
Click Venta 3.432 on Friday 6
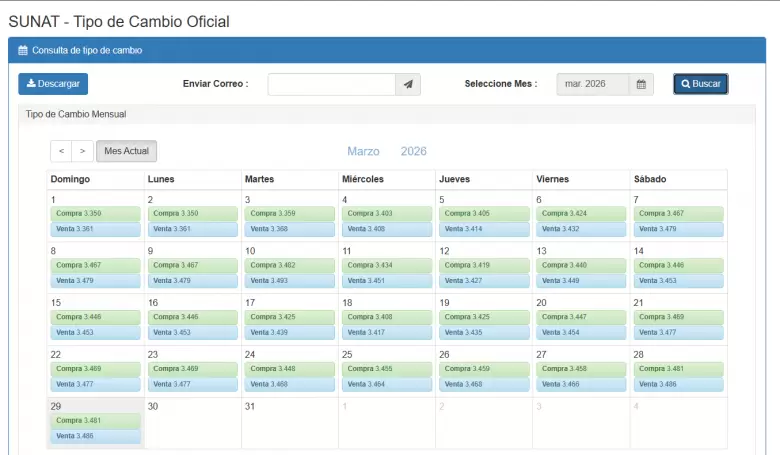[x=580, y=229]
